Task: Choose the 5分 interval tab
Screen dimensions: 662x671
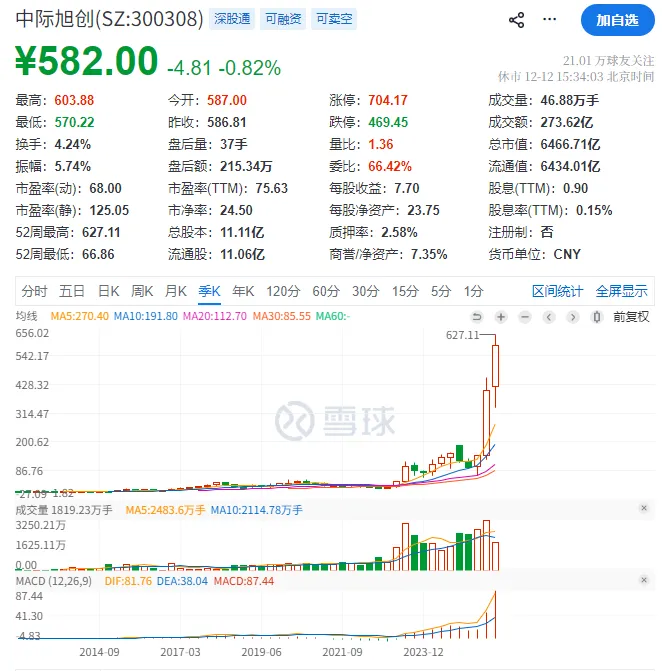Action: coord(441,291)
